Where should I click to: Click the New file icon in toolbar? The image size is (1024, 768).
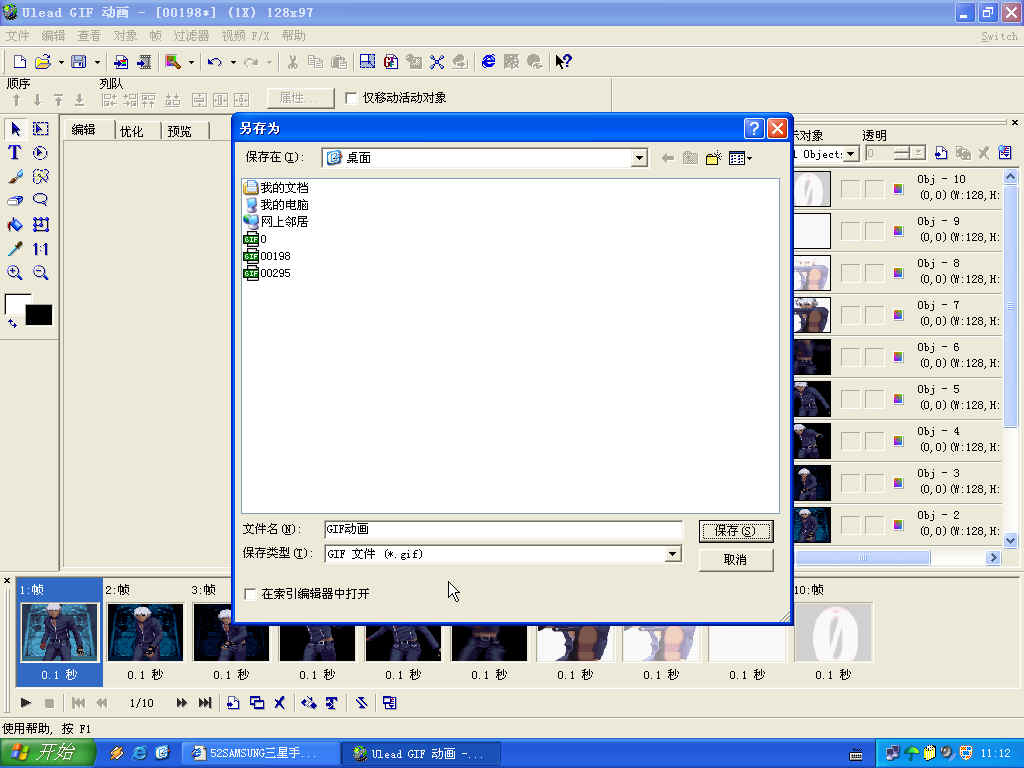[20, 62]
